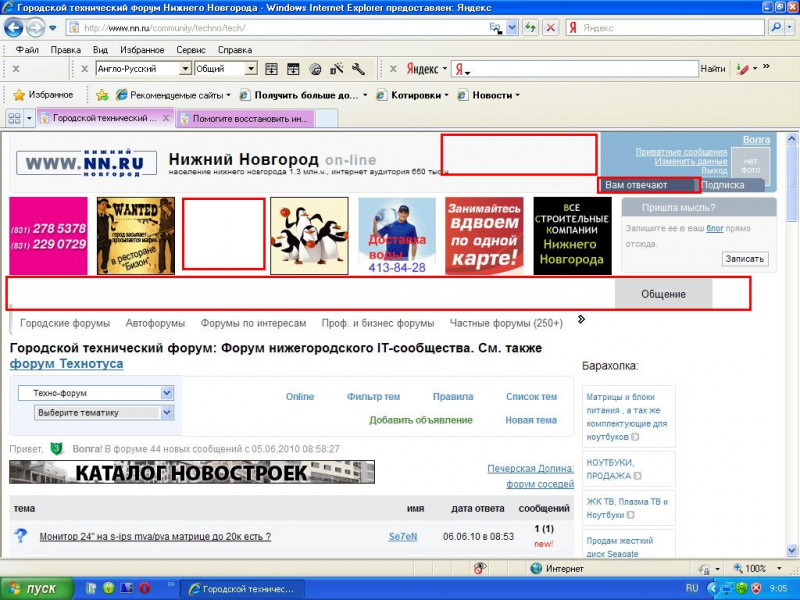Open Автофорумы navigation item
Image resolution: width=800 pixels, height=600 pixels.
[155, 323]
